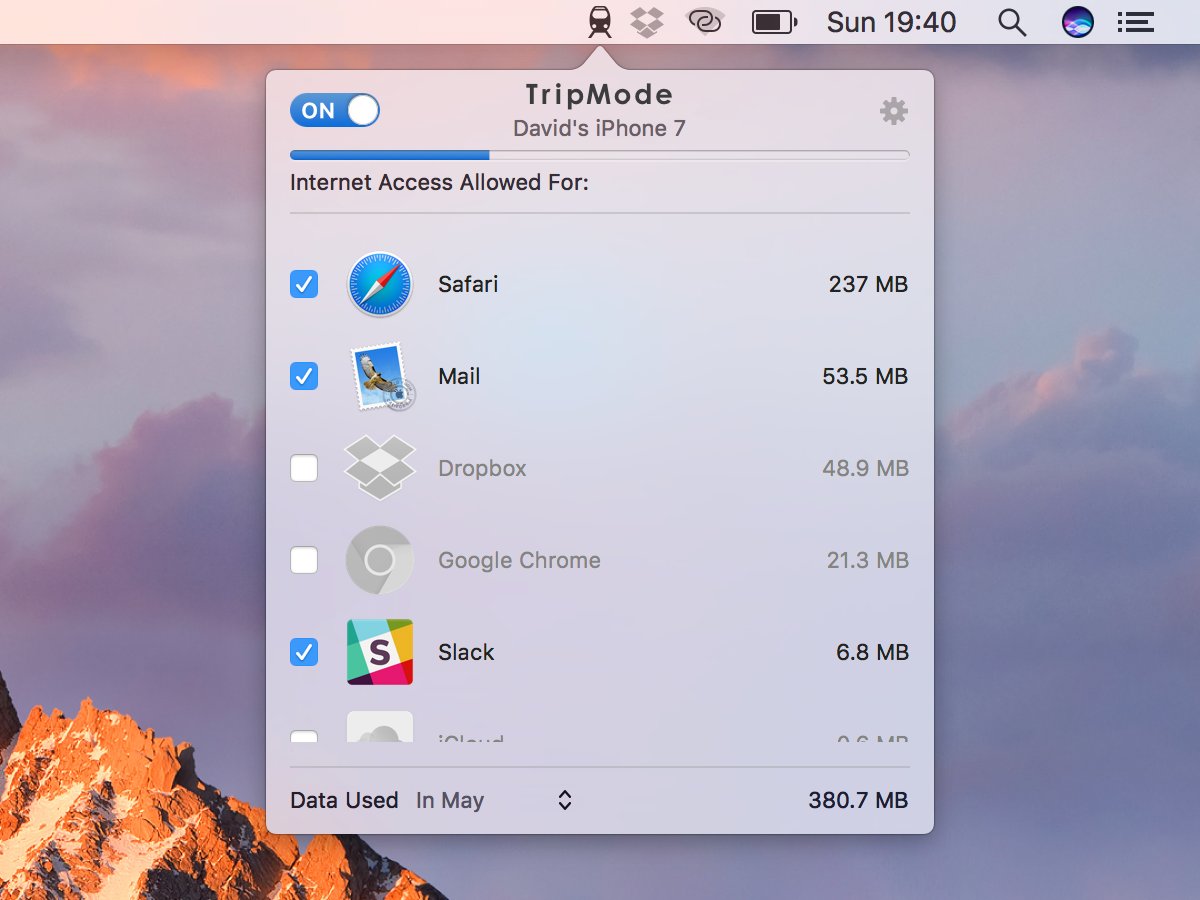The width and height of the screenshot is (1200, 900).
Task: Click the Dropbox app name
Action: tap(482, 468)
